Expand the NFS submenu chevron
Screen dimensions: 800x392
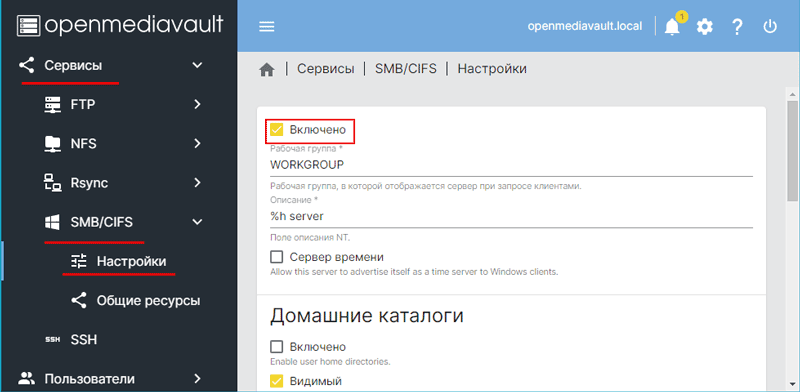(197, 144)
